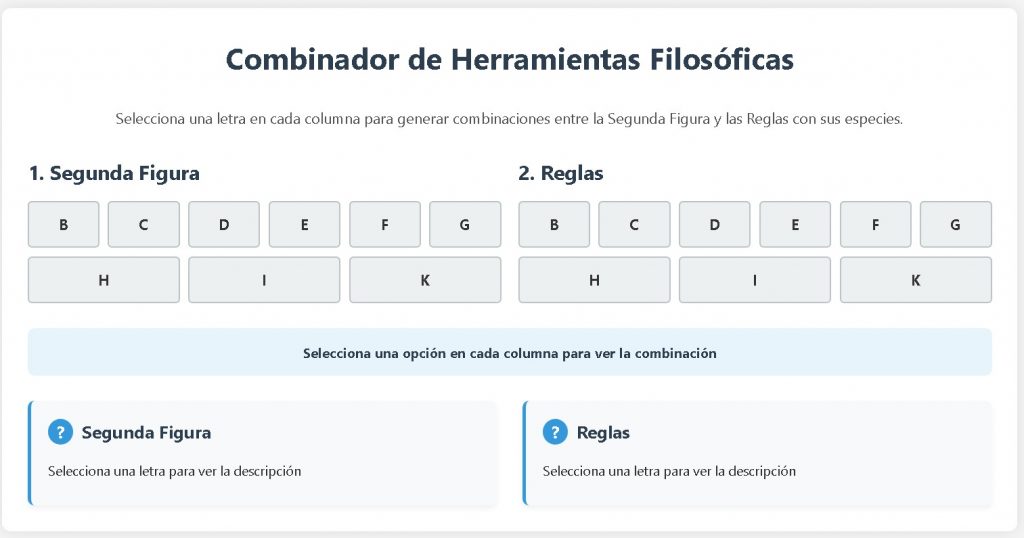The width and height of the screenshot is (1024, 538).
Task: Choose letter K in Segunda Figura
Action: point(425,280)
